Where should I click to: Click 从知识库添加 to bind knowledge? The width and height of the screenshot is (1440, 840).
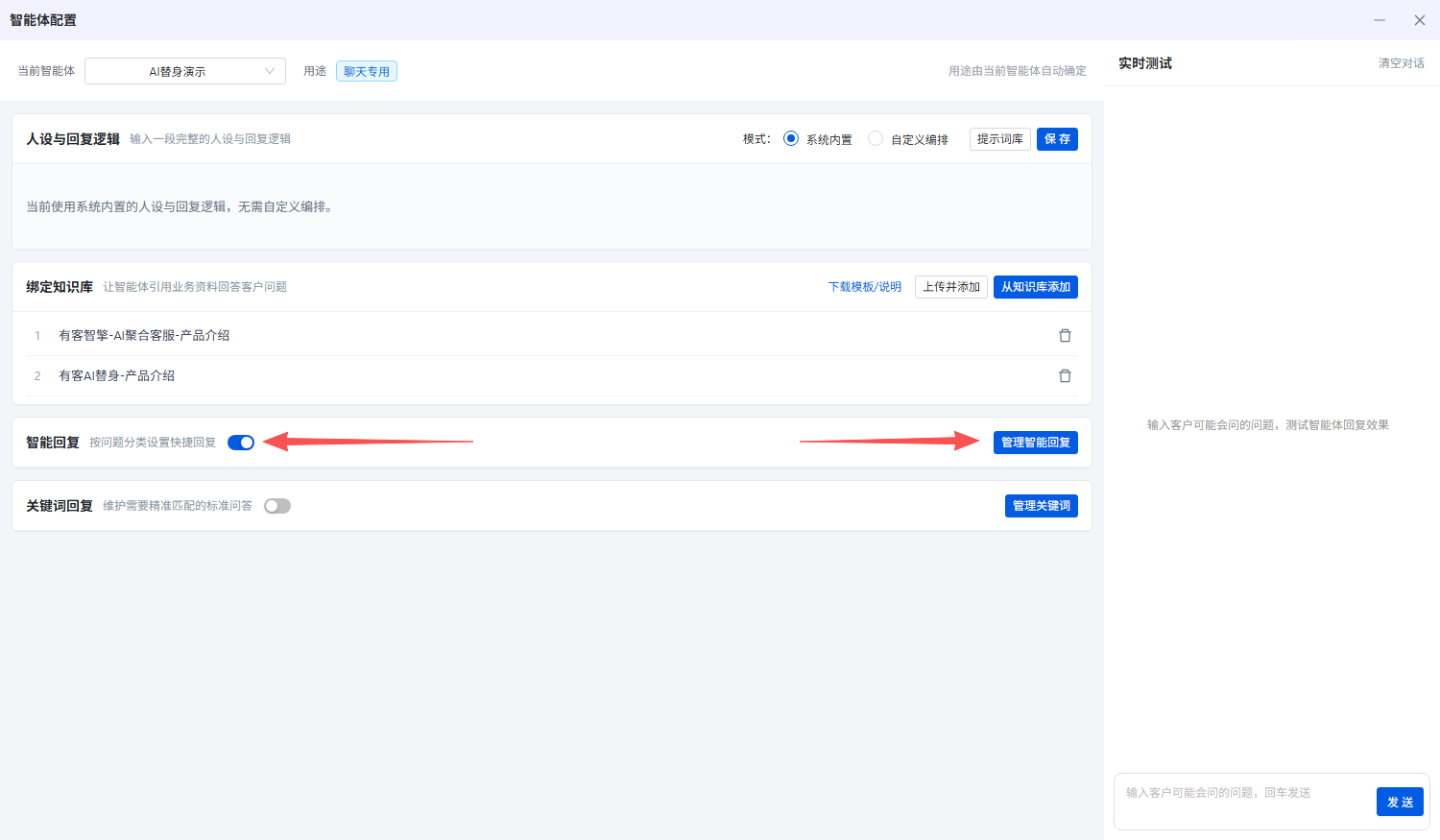[1036, 287]
